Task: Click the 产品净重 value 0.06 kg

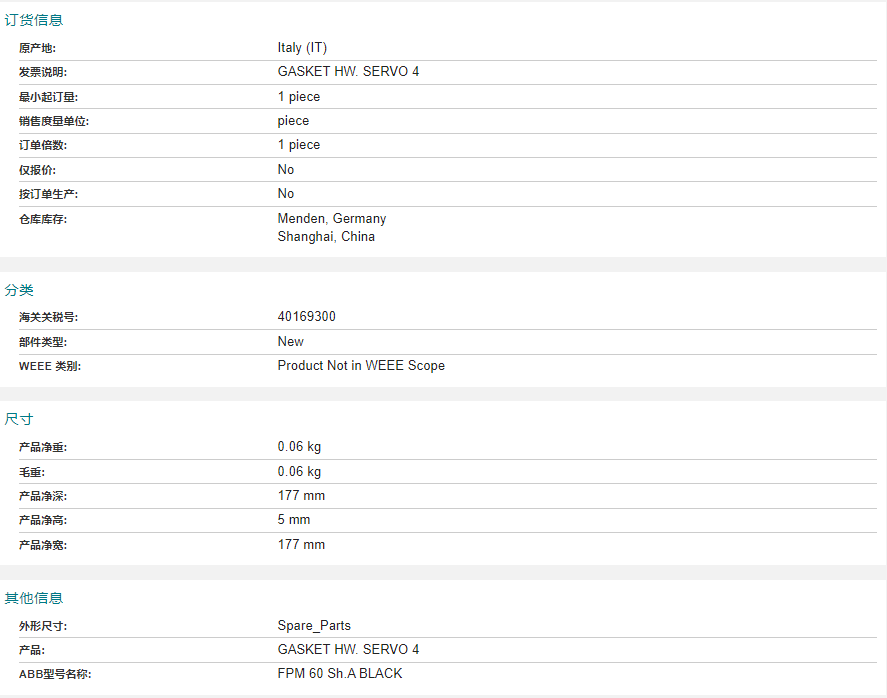Action: click(299, 447)
